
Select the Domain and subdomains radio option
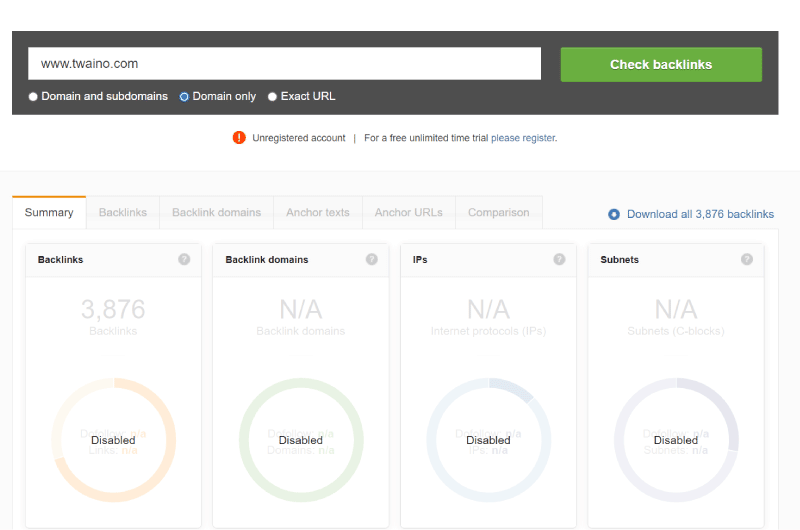(x=33, y=96)
